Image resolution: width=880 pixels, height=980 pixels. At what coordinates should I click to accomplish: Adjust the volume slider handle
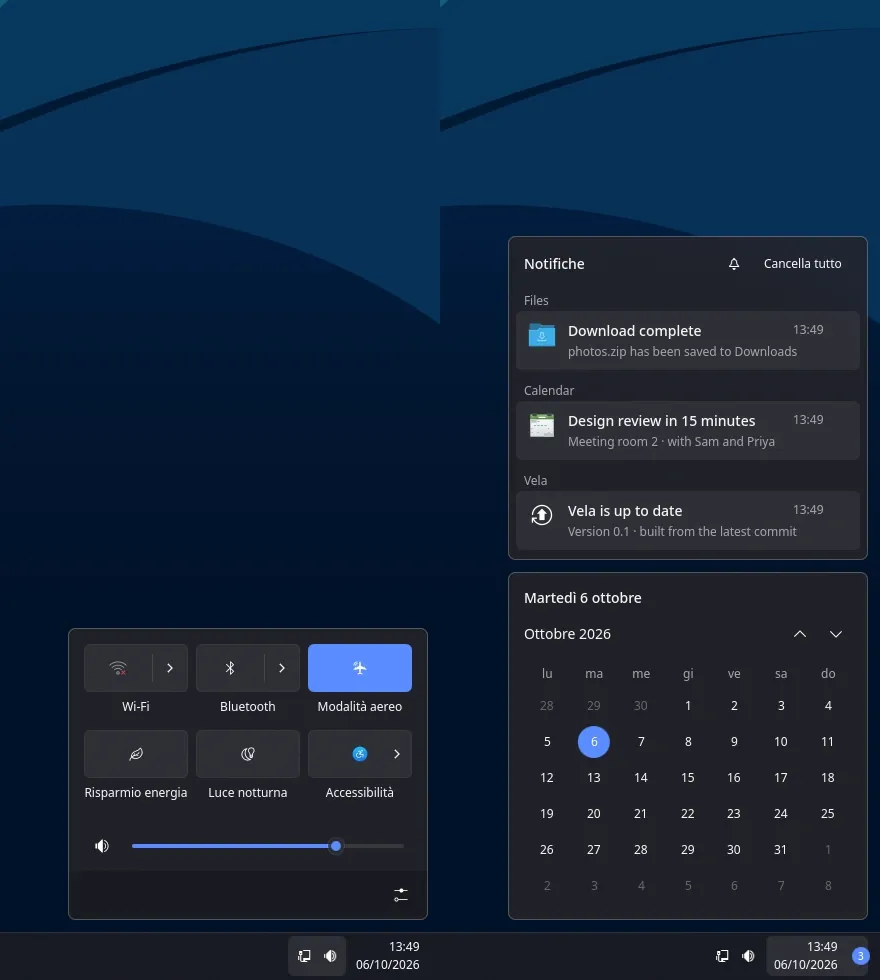pos(336,846)
